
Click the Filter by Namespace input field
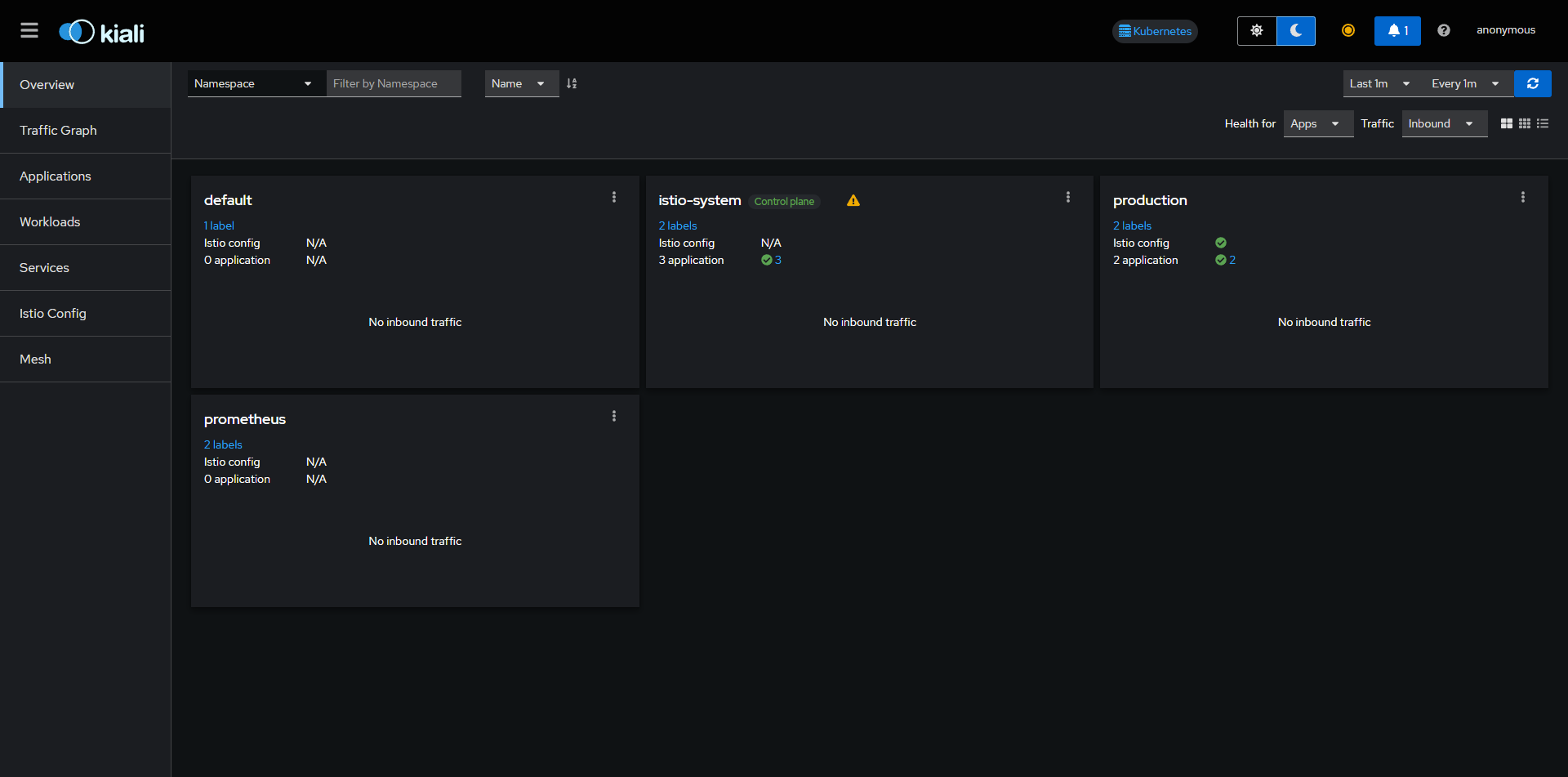tap(394, 83)
